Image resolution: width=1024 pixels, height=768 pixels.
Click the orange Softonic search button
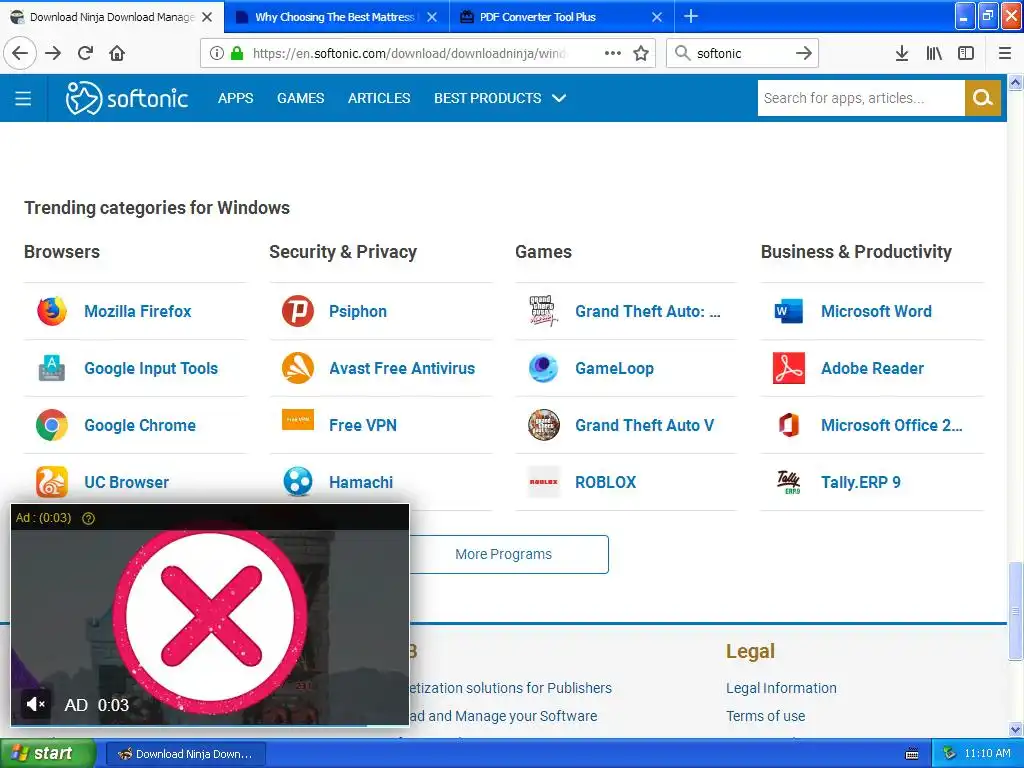click(982, 98)
